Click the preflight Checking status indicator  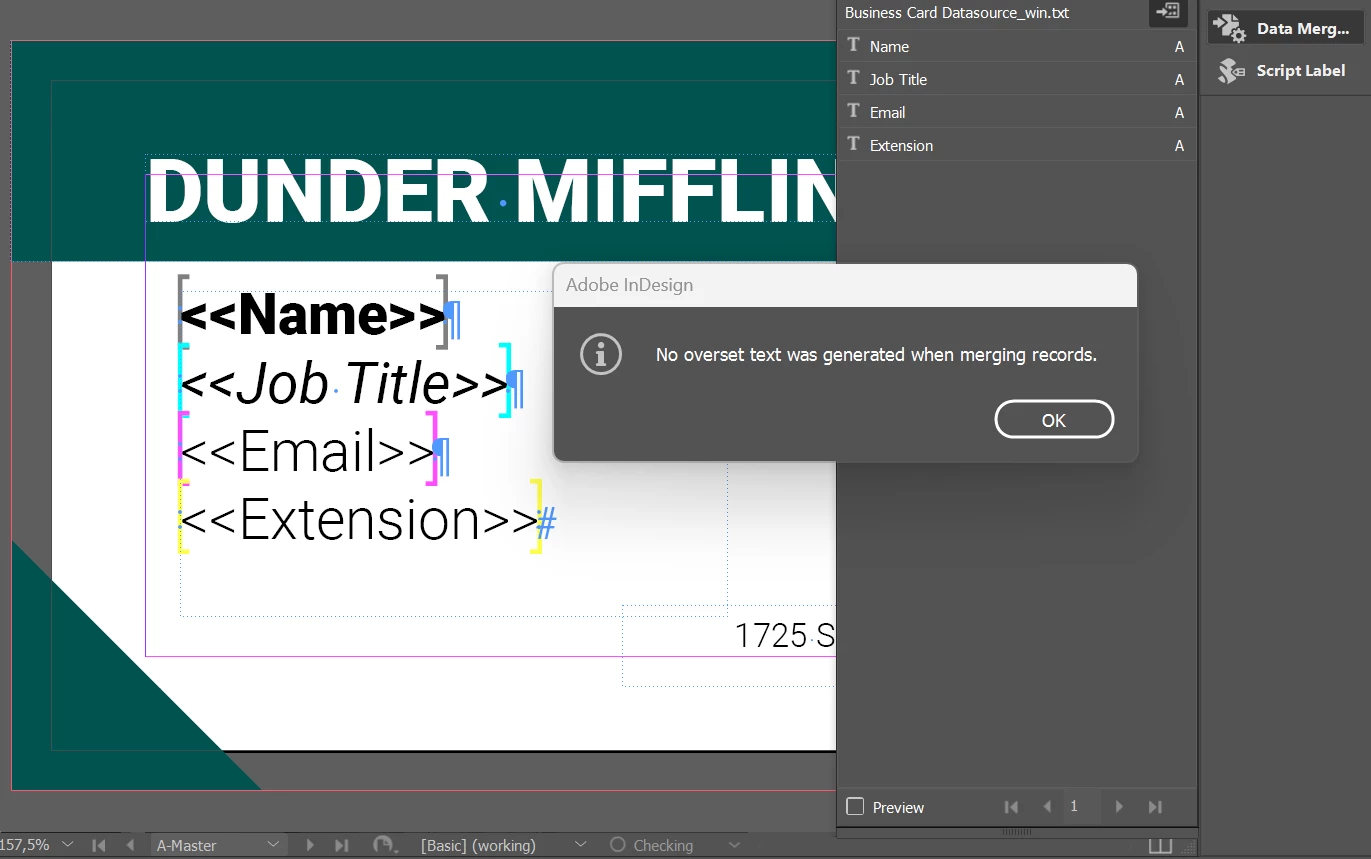click(x=652, y=845)
